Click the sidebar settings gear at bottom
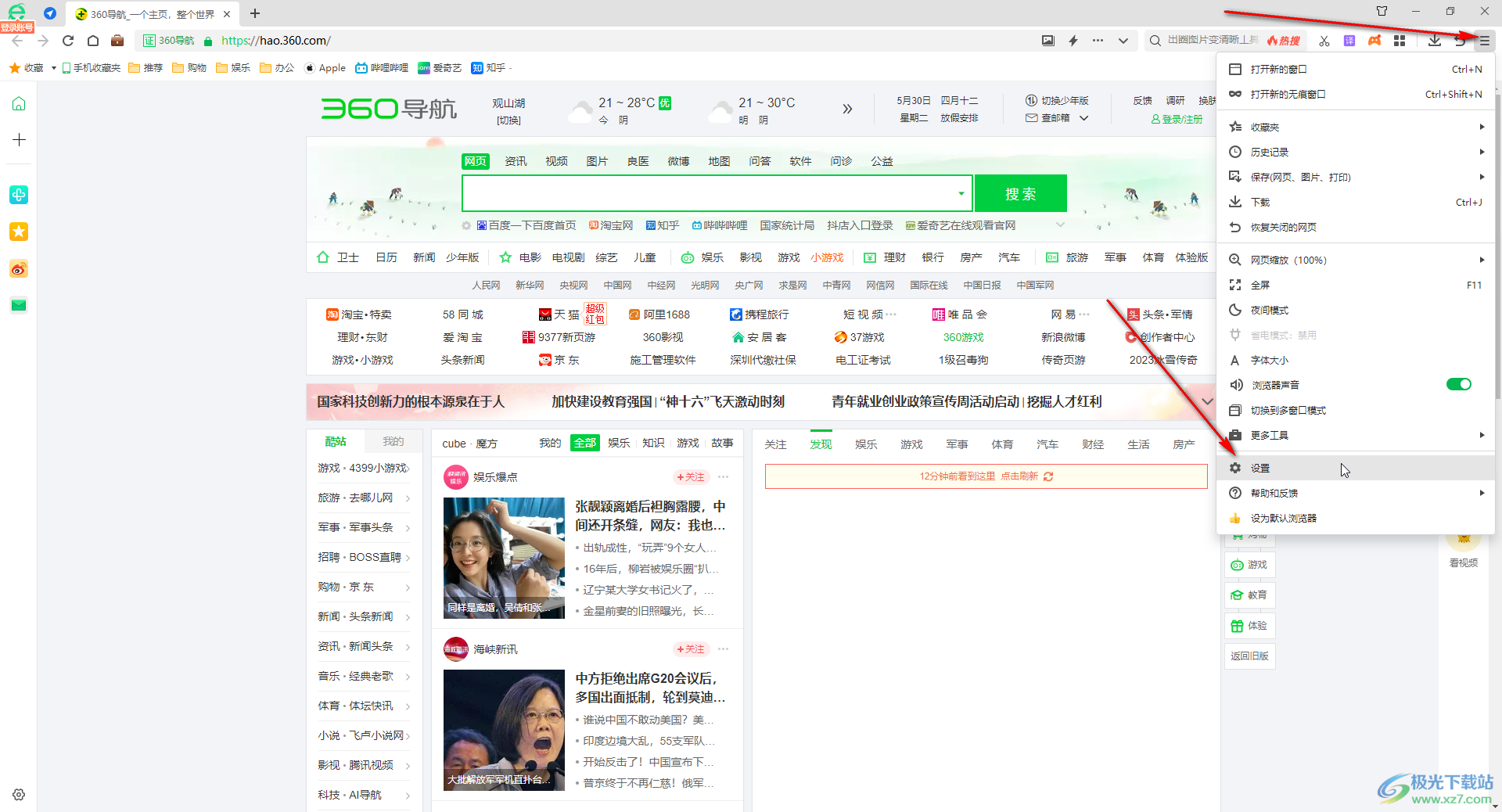Screen dimensions: 1502x812 pyautogui.click(x=19, y=795)
